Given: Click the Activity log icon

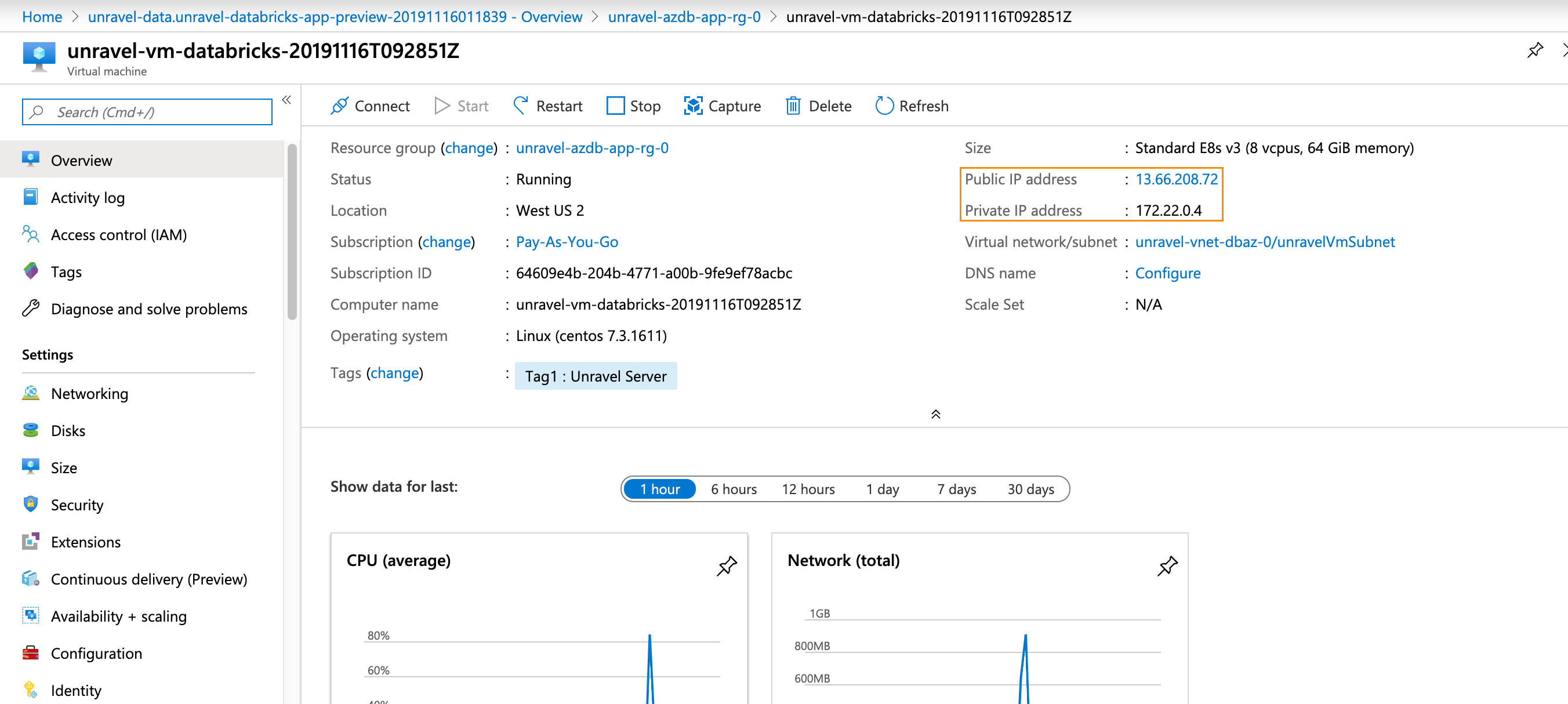Looking at the screenshot, I should (30, 197).
